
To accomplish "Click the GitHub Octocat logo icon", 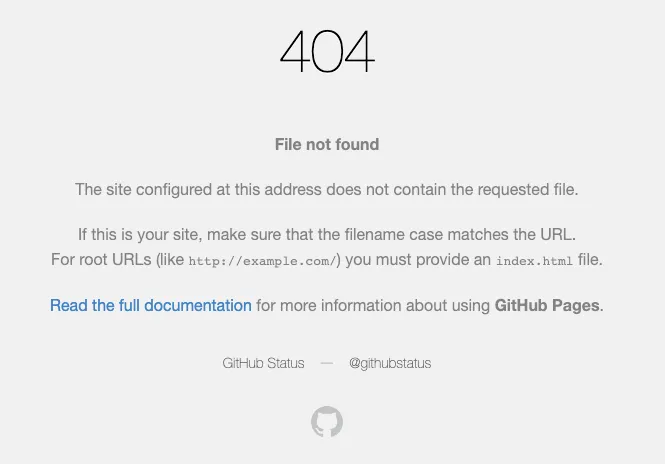I will coord(327,422).
